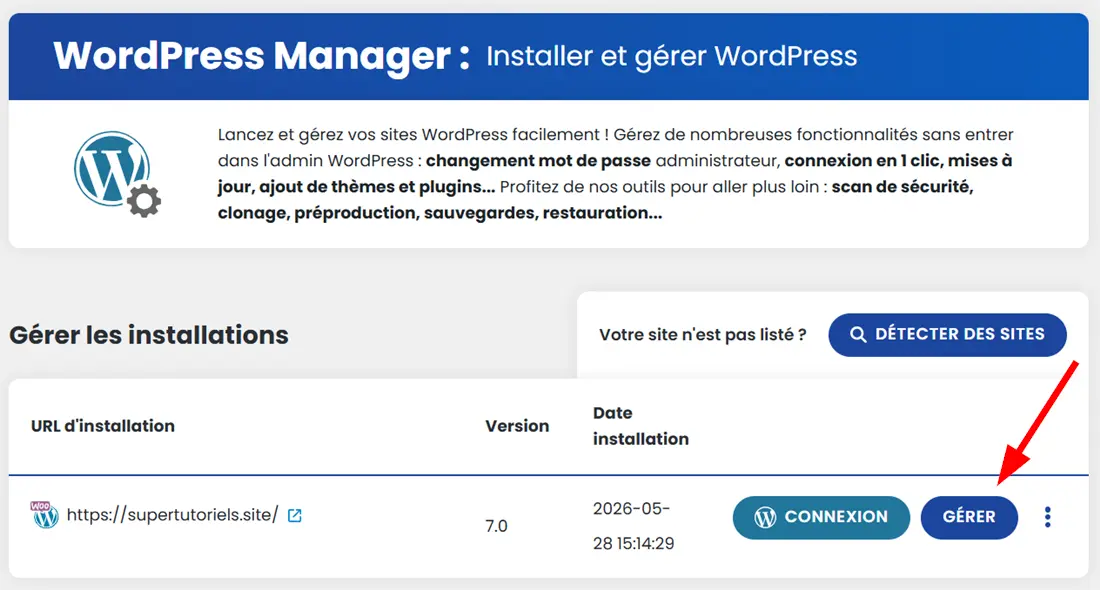Click the version value 7.0
The height and width of the screenshot is (590, 1100).
[496, 526]
